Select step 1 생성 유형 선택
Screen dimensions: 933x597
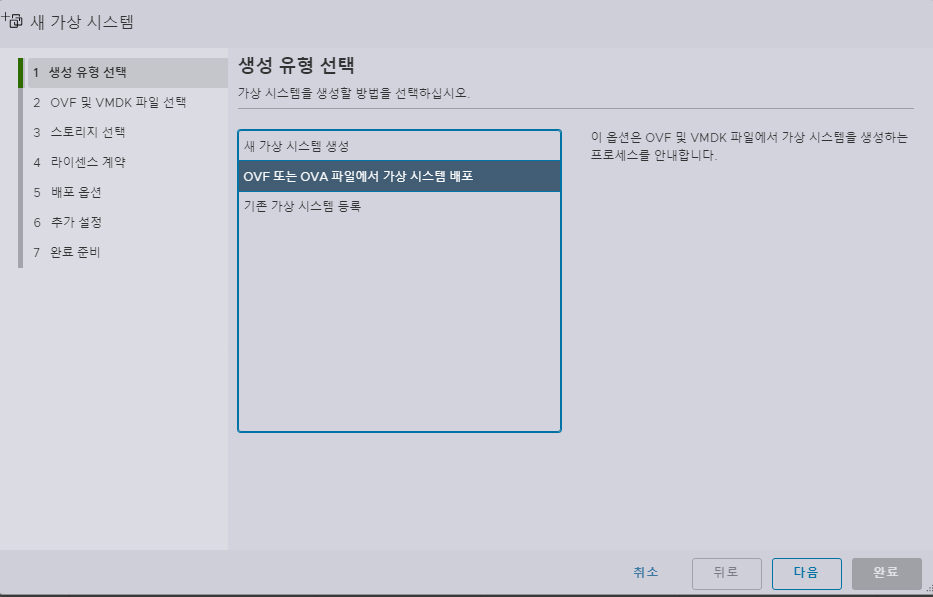(x=127, y=73)
